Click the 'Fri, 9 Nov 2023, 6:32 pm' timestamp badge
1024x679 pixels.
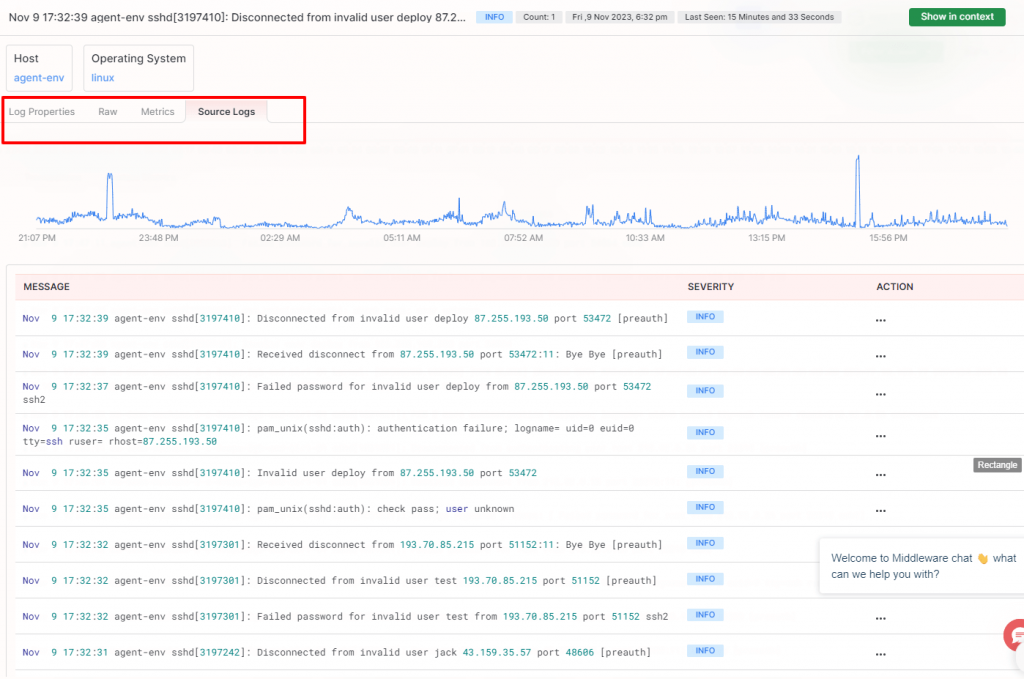pos(620,17)
